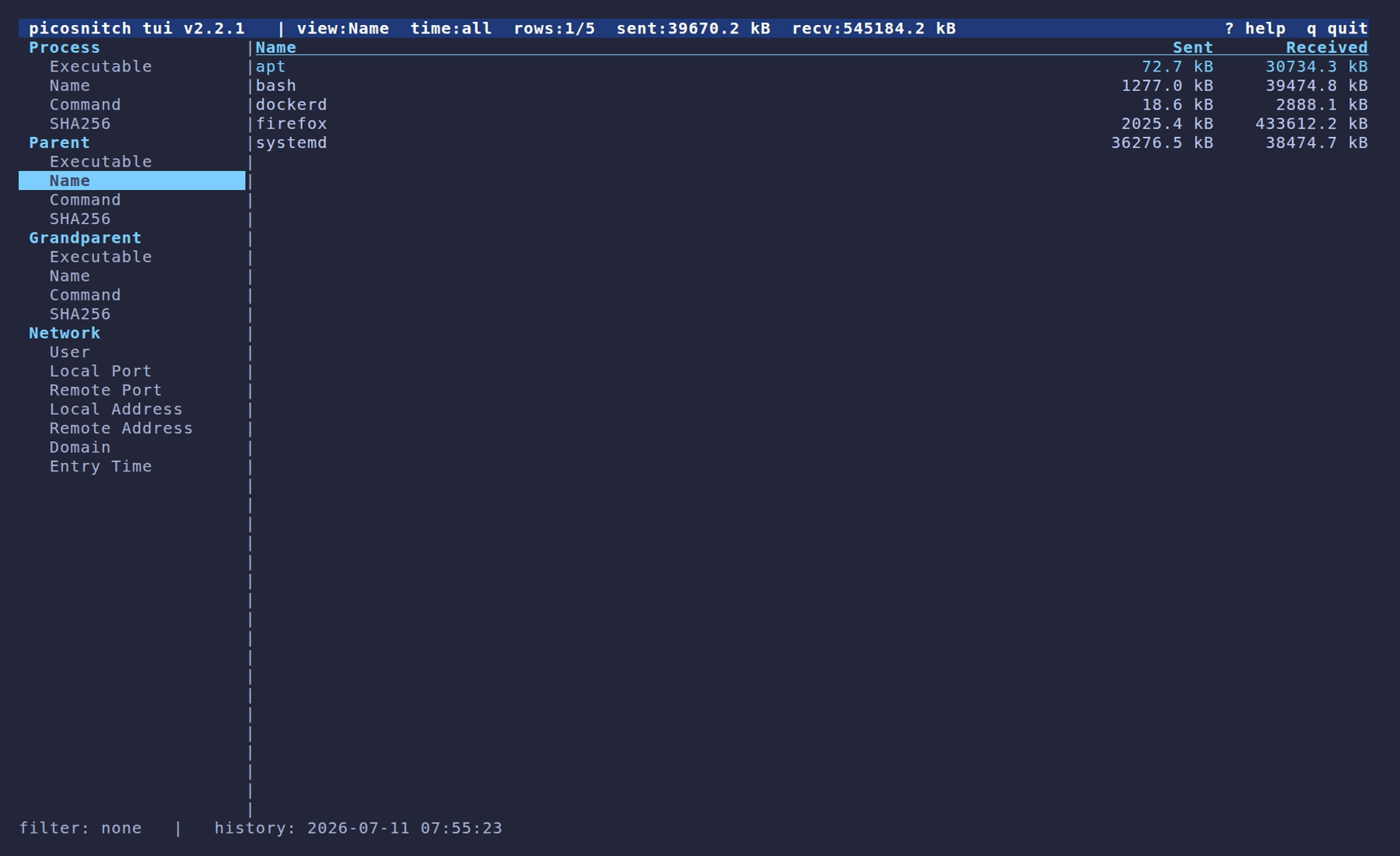Screen dimensions: 1400x856
Task: Select the User network view
Action: tap(69, 353)
